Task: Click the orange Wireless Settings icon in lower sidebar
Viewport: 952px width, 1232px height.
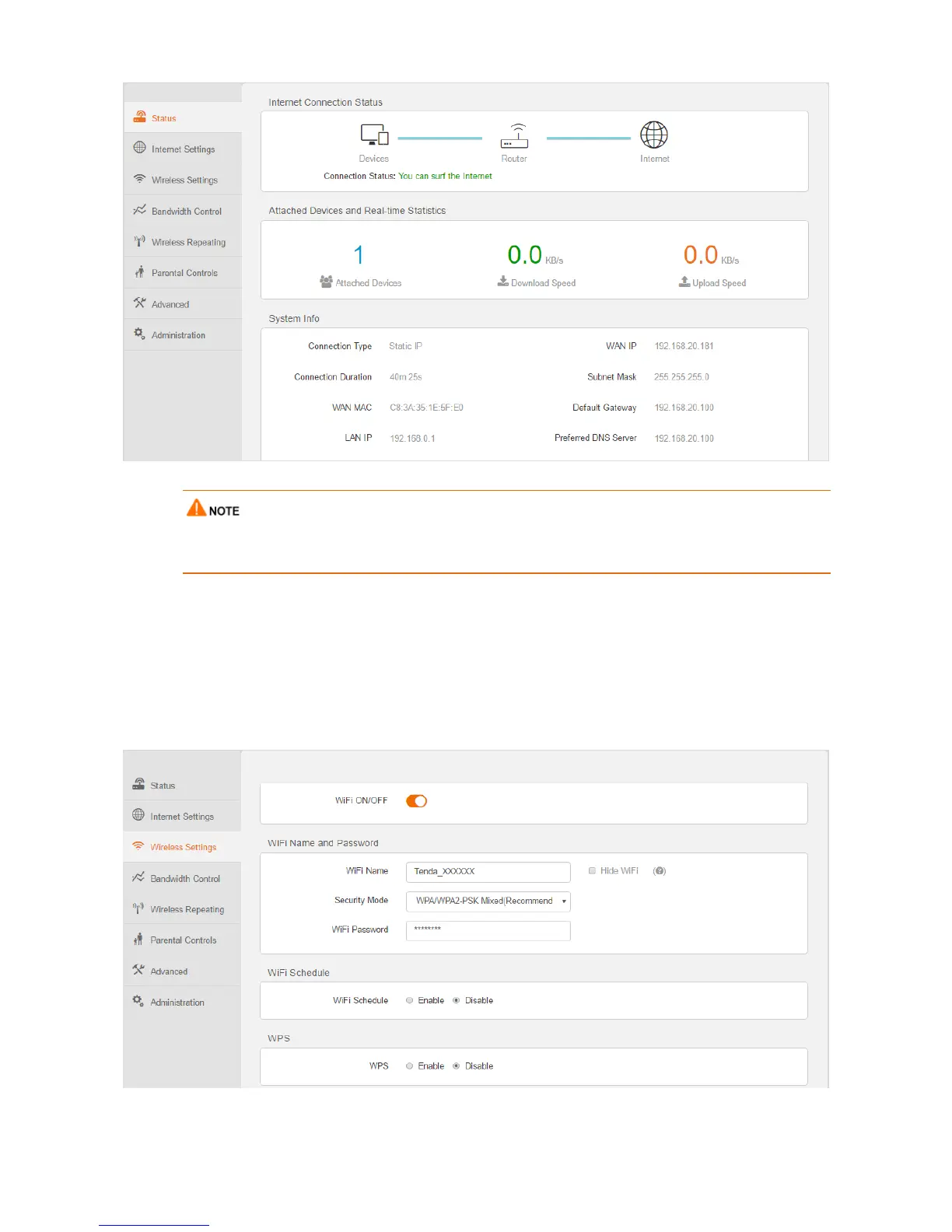Action: [x=138, y=846]
